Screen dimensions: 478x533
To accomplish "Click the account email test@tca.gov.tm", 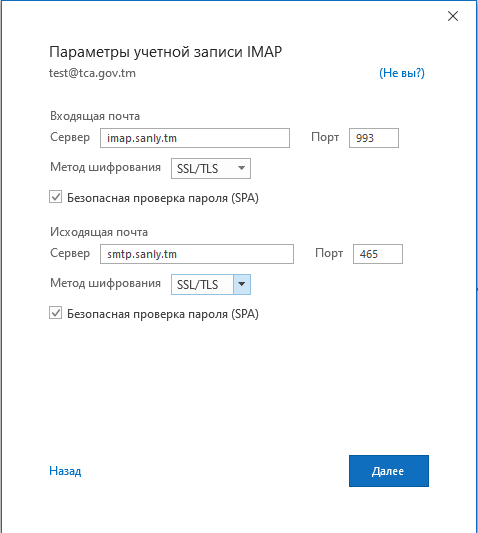I will pos(92,73).
